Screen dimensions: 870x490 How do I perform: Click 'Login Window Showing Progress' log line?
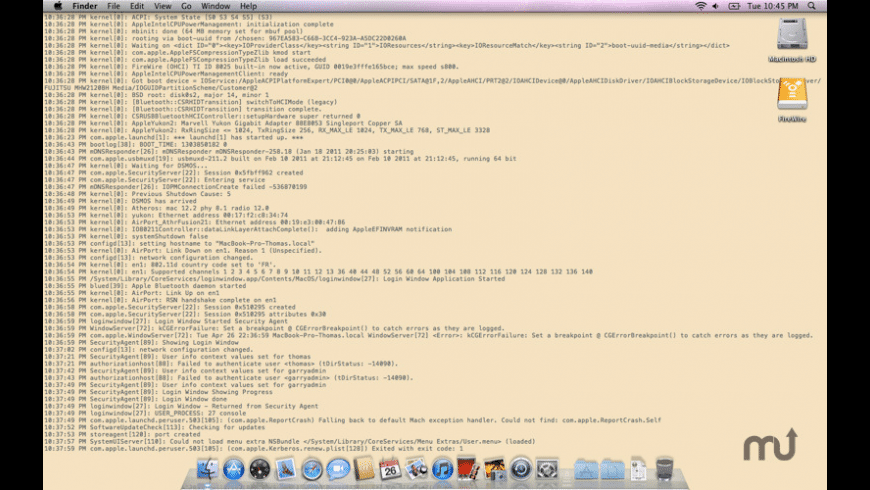158,392
